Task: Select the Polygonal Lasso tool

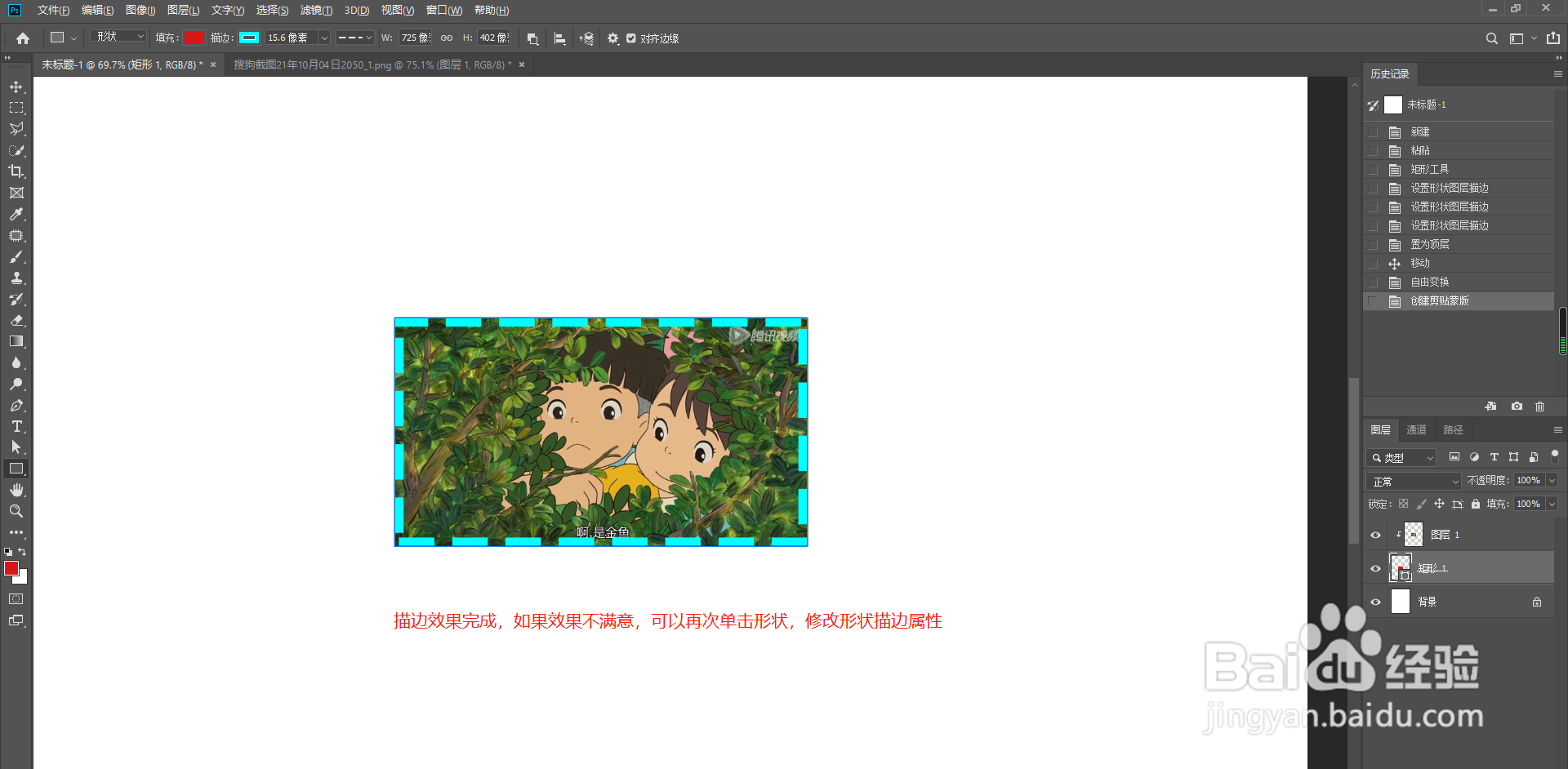Action: (x=16, y=129)
